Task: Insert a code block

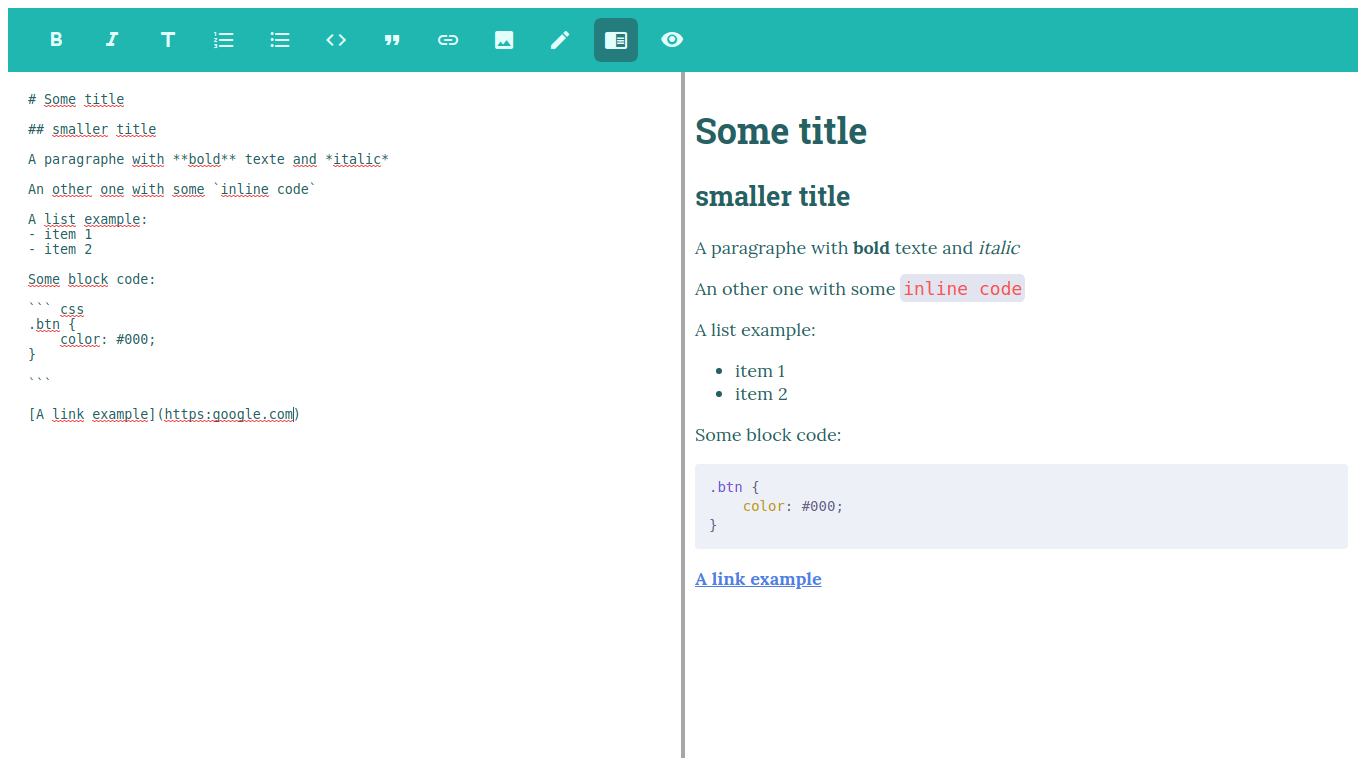Action: point(336,40)
